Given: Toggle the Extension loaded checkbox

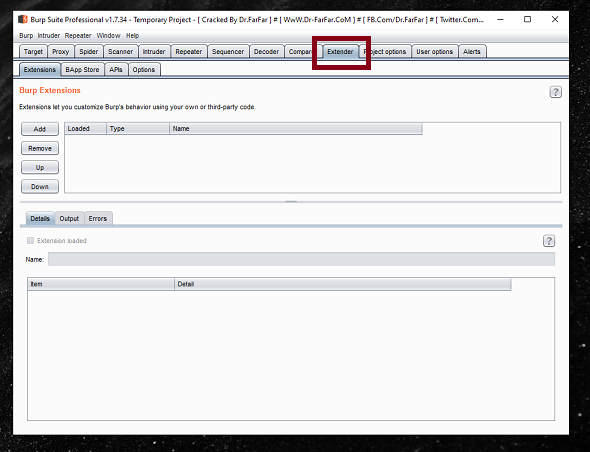Looking at the screenshot, I should [x=30, y=240].
